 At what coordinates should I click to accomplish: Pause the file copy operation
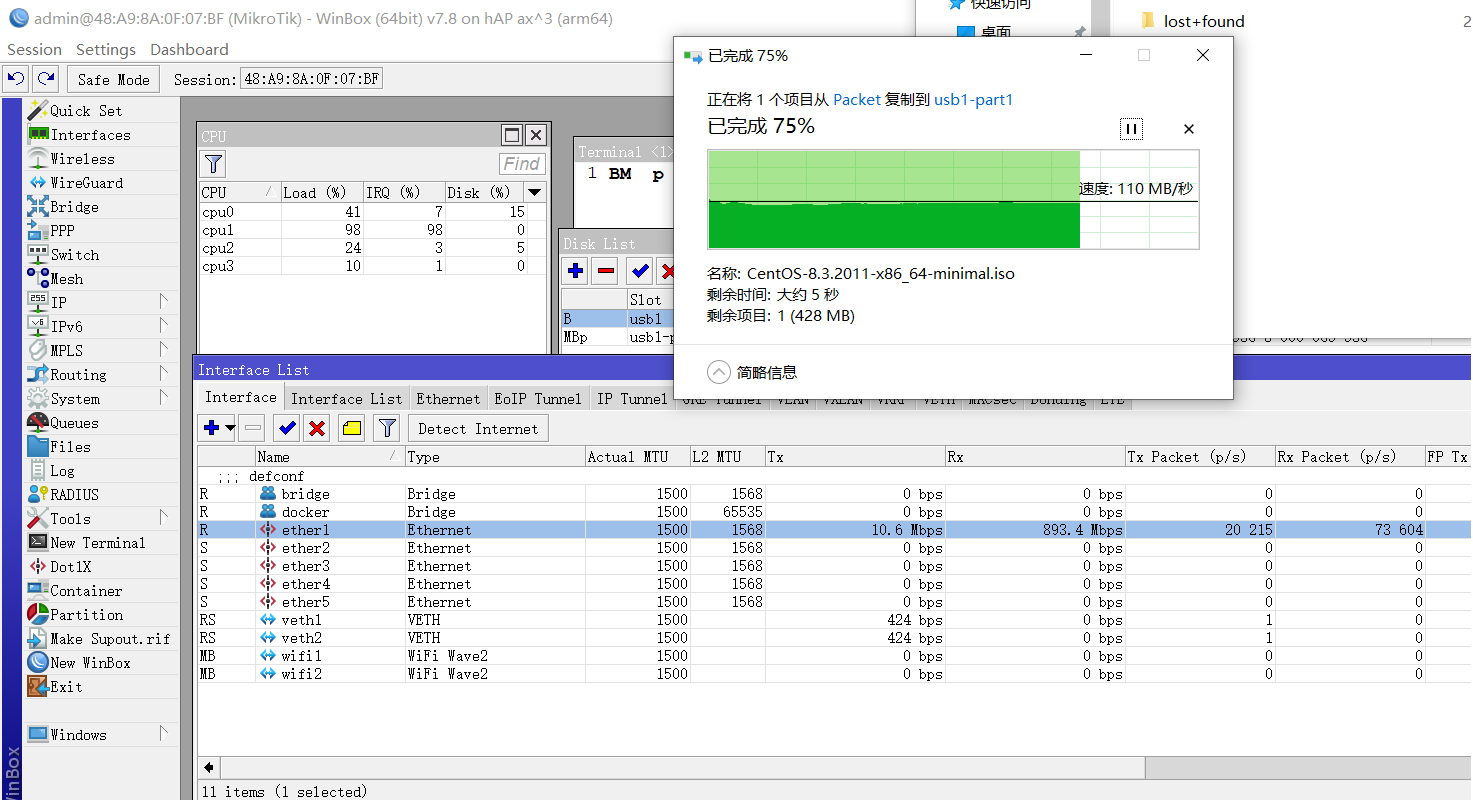[x=1131, y=129]
